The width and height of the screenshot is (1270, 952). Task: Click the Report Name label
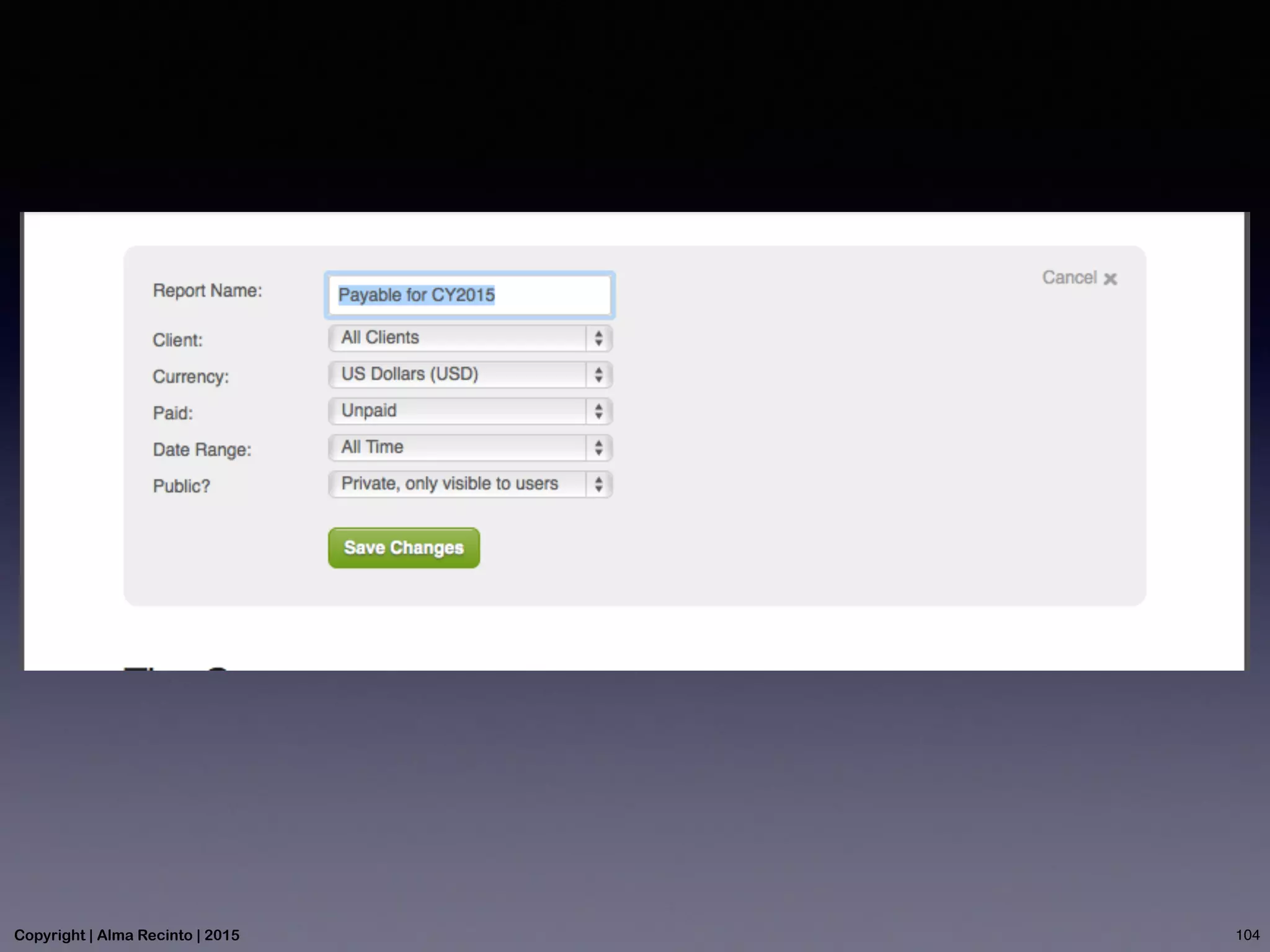click(x=207, y=291)
